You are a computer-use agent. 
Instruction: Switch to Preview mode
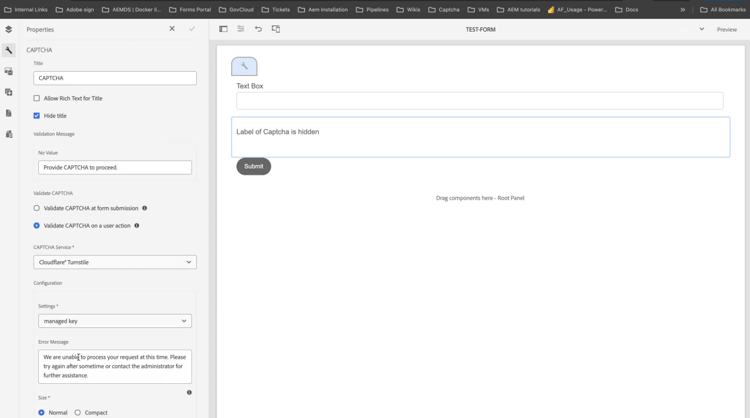point(727,30)
